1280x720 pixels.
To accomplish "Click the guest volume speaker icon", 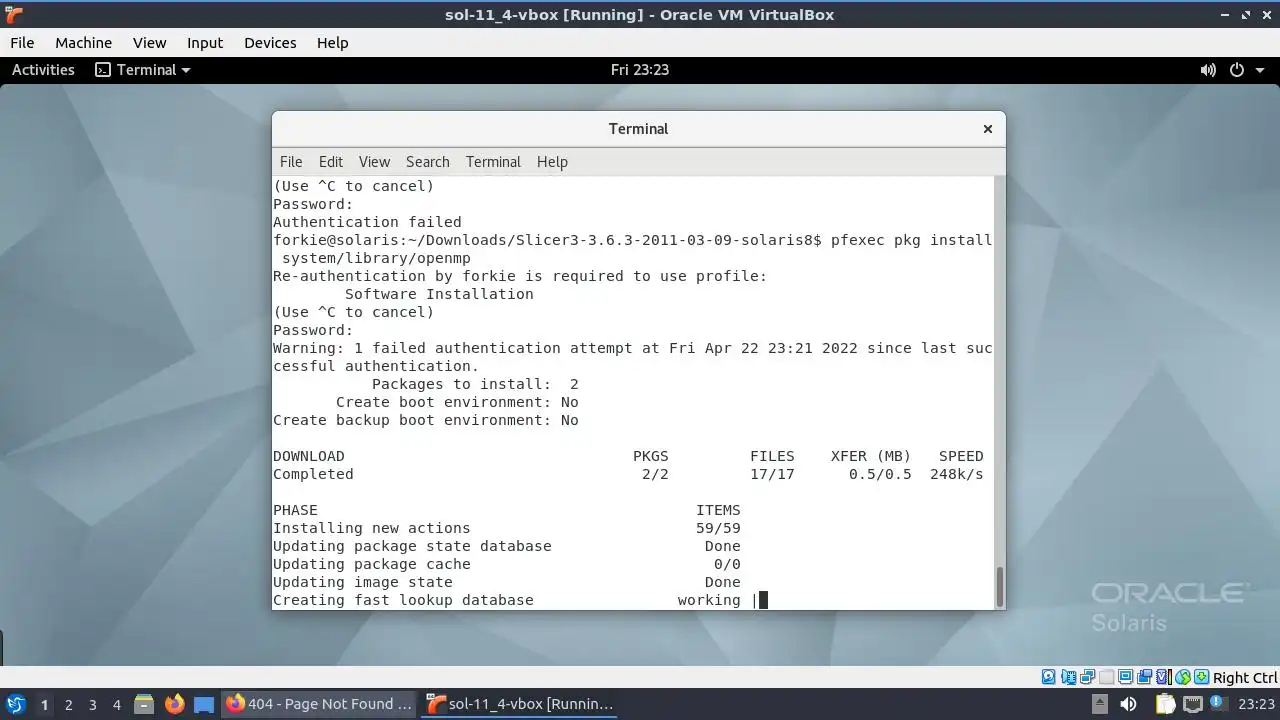I will 1208,70.
